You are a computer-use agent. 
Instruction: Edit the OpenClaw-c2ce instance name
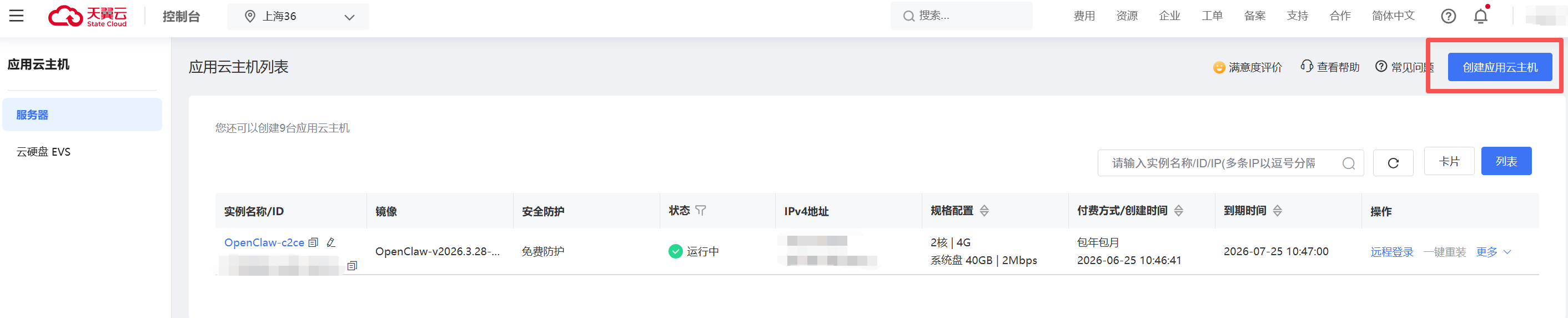pos(330,242)
